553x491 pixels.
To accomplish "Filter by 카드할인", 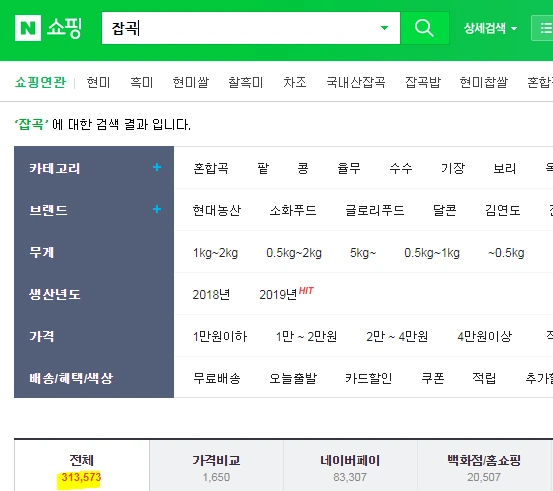I will pyautogui.click(x=369, y=378).
